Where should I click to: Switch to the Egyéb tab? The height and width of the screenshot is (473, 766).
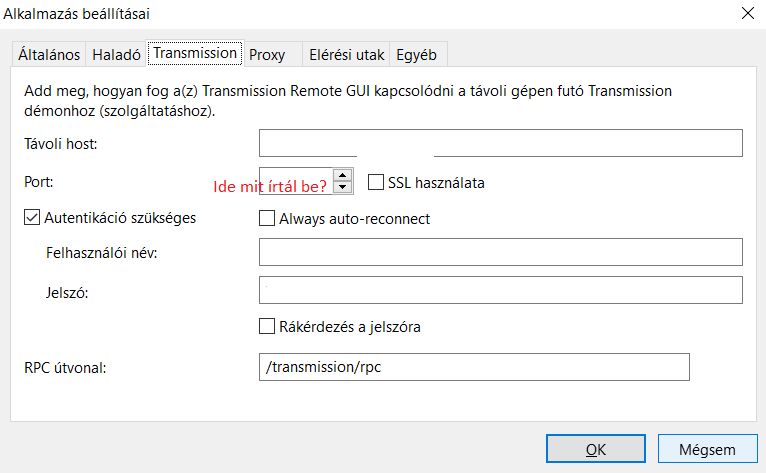(416, 54)
